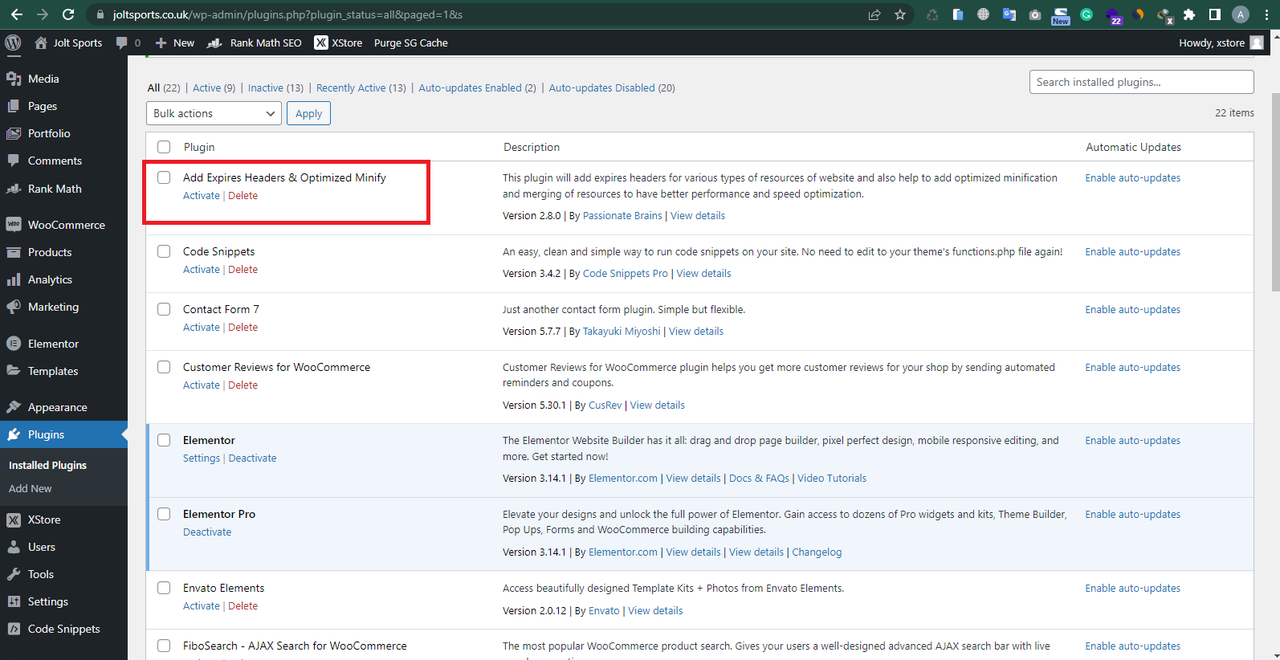1280x660 pixels.
Task: Bookmark this page with star icon
Action: (x=900, y=15)
